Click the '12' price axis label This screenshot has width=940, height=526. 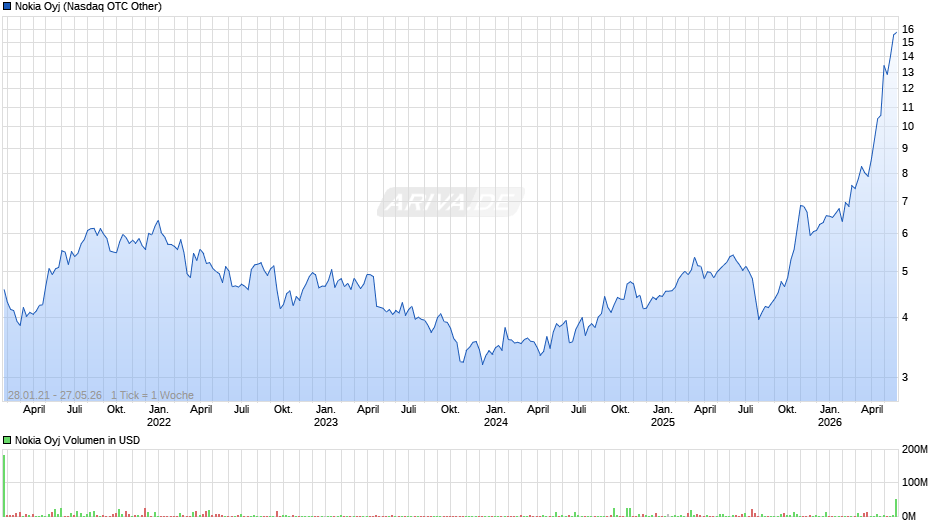[908, 89]
